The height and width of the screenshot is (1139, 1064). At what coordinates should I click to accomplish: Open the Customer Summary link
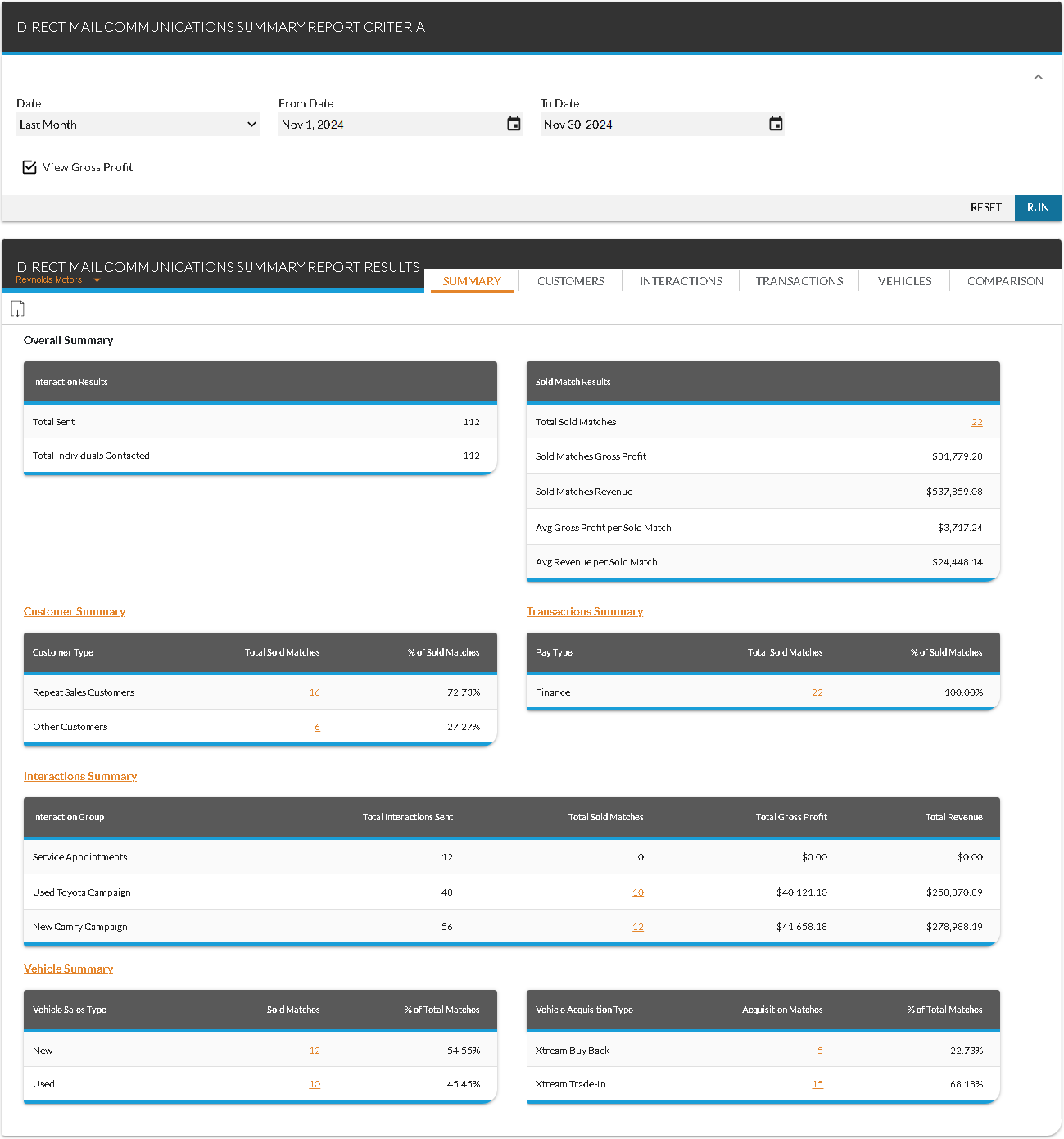(x=75, y=612)
